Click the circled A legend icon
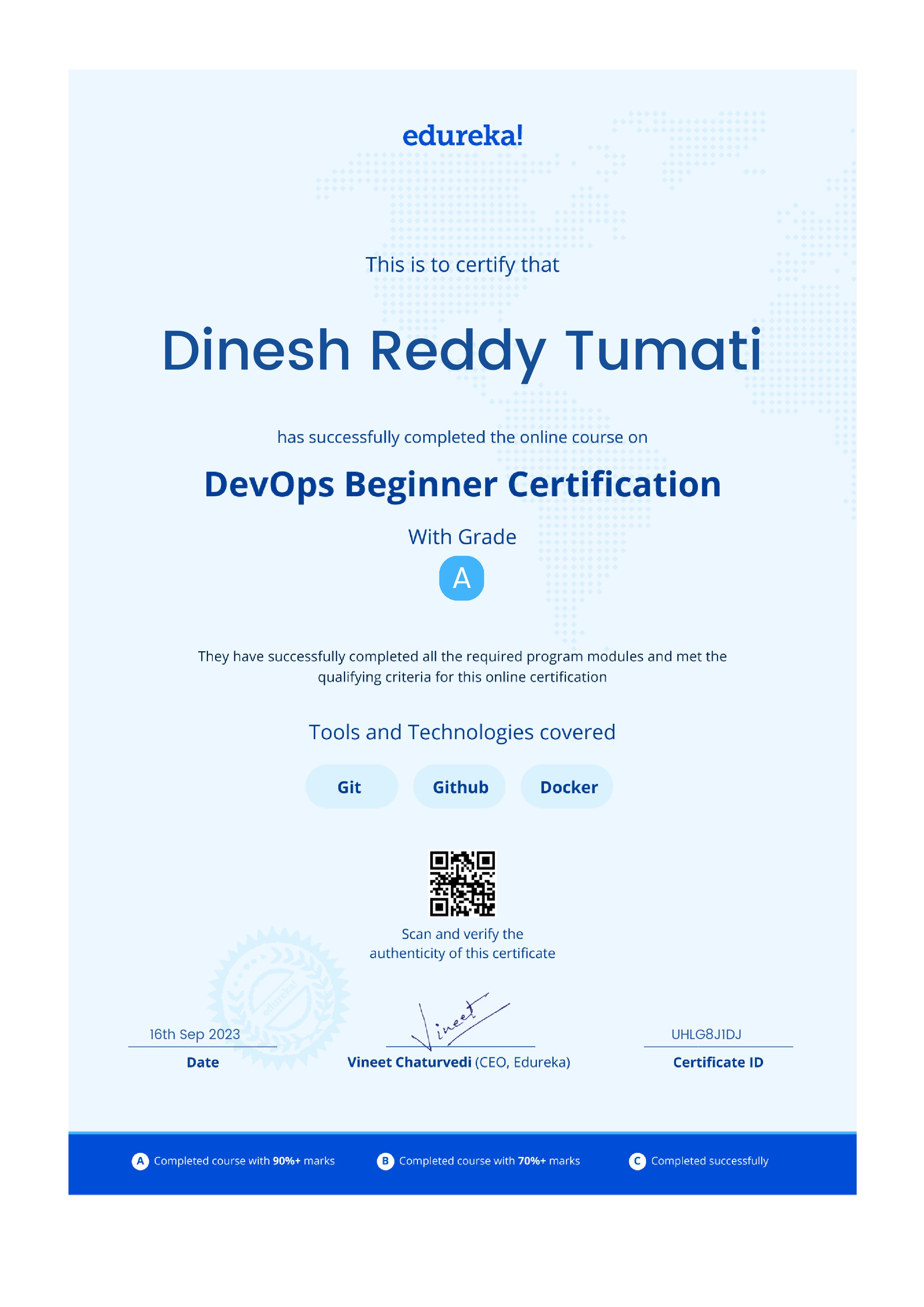 [140, 1161]
